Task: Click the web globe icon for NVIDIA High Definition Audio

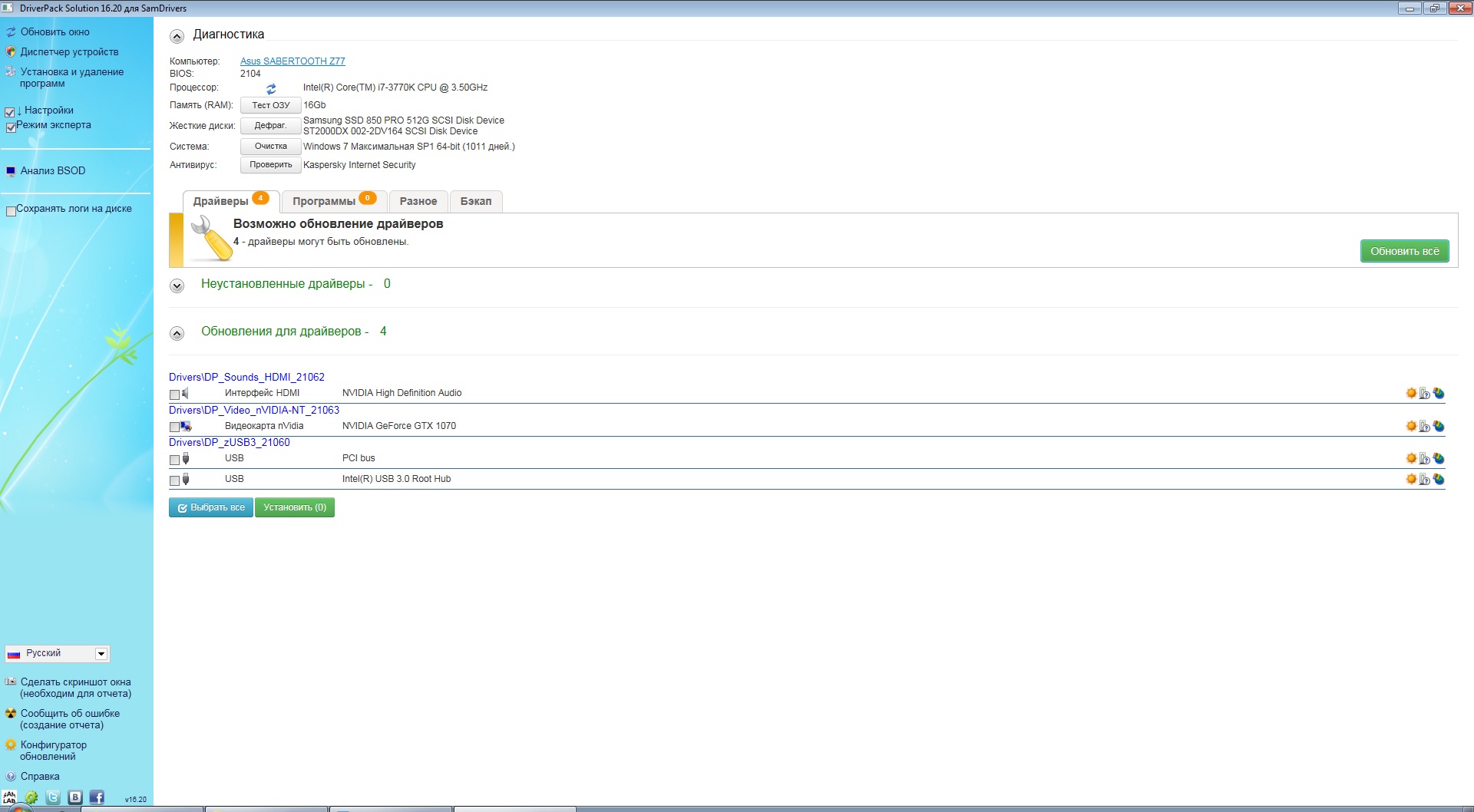Action: pyautogui.click(x=1439, y=393)
